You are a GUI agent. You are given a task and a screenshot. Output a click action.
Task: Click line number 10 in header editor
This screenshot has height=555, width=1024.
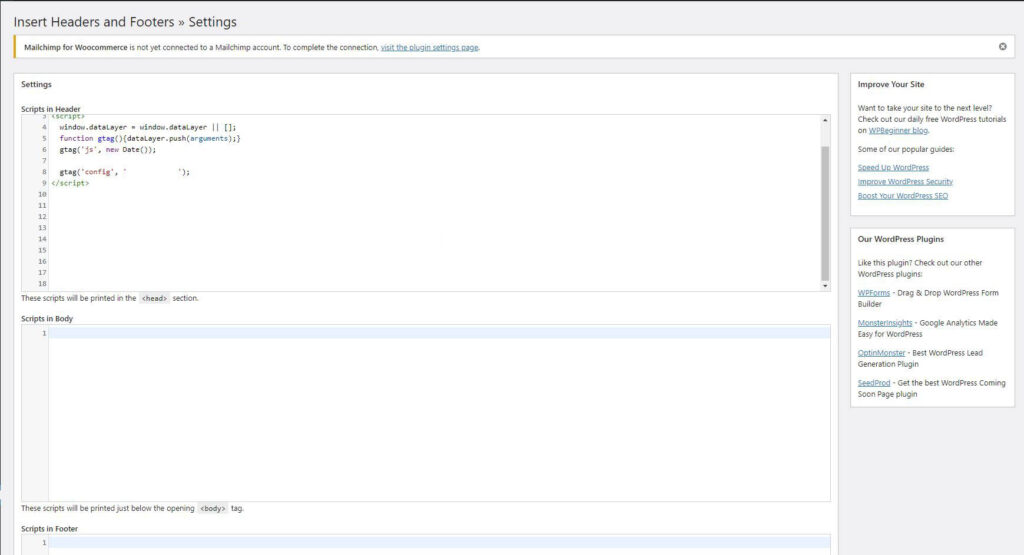pyautogui.click(x=42, y=195)
